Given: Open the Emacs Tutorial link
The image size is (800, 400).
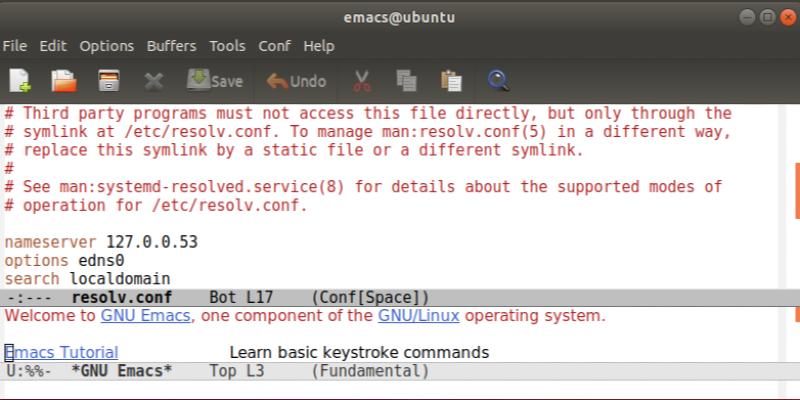Looking at the screenshot, I should coord(62,352).
